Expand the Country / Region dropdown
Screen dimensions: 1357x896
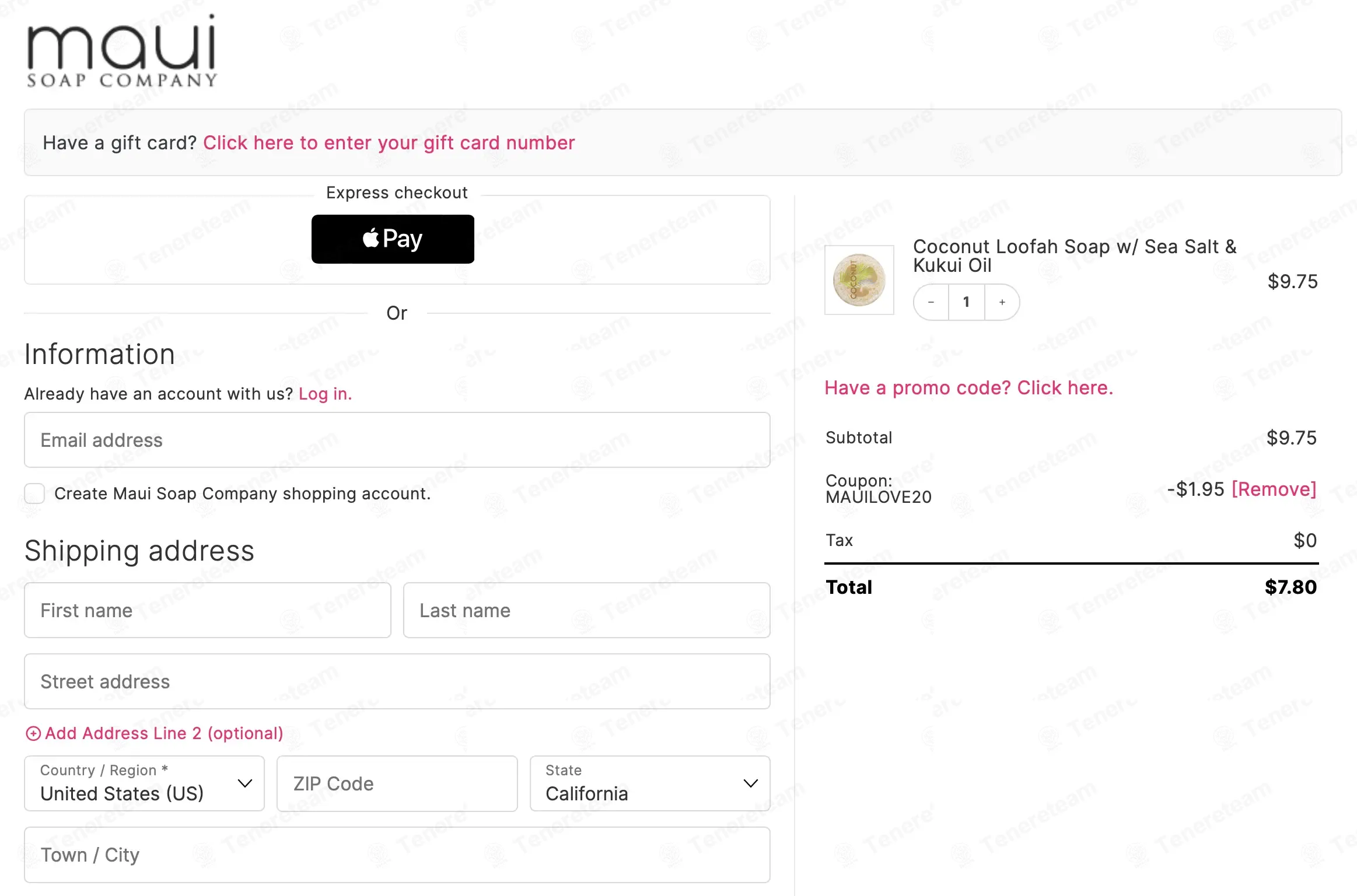144,783
